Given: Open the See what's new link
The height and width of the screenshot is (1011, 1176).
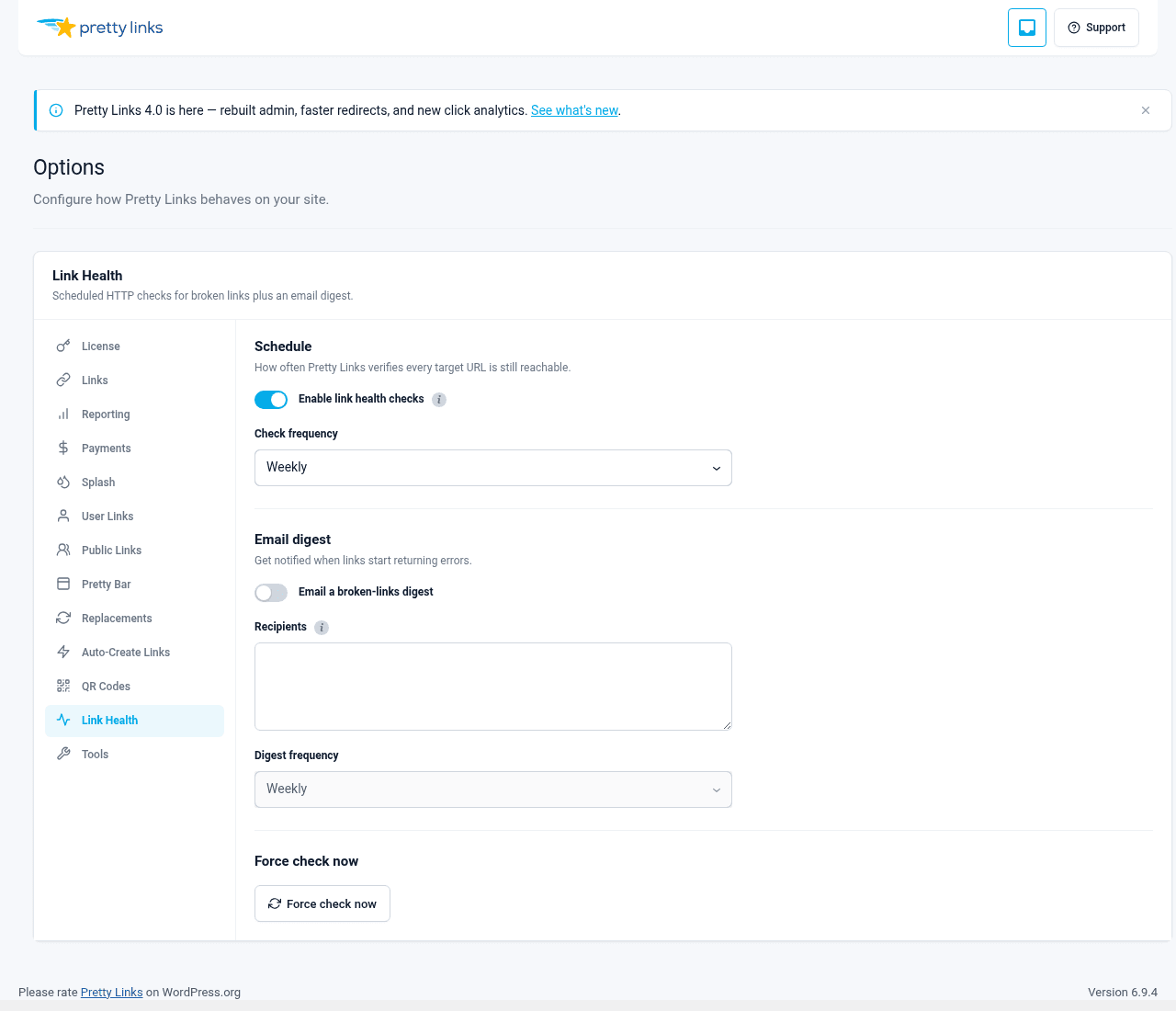Looking at the screenshot, I should [574, 110].
